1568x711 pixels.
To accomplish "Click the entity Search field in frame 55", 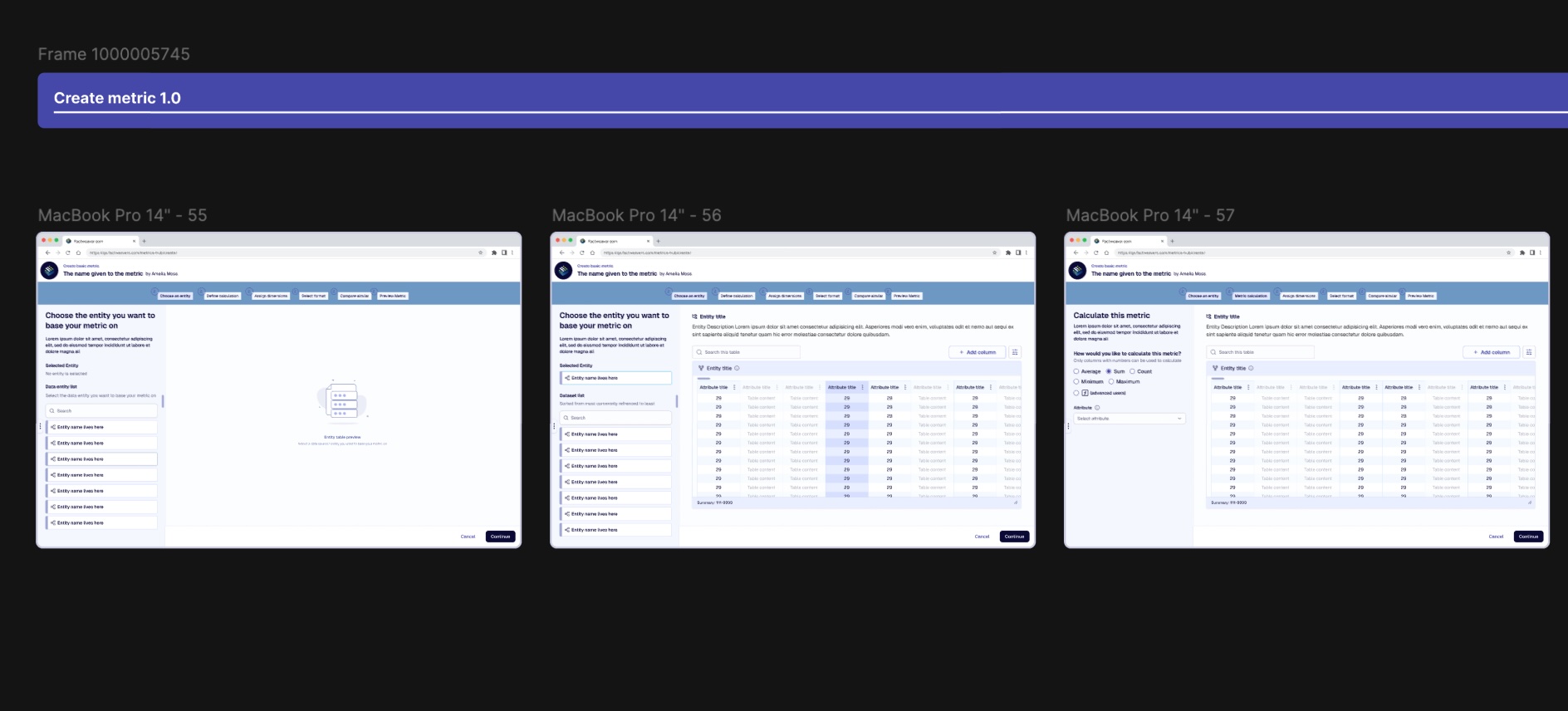I will 101,410.
